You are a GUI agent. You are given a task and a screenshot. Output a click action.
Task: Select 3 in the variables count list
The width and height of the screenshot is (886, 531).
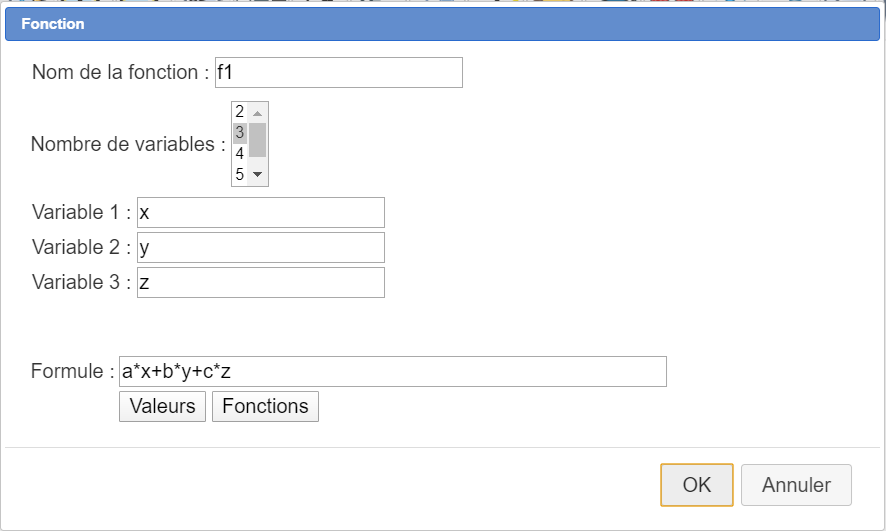pyautogui.click(x=240, y=133)
